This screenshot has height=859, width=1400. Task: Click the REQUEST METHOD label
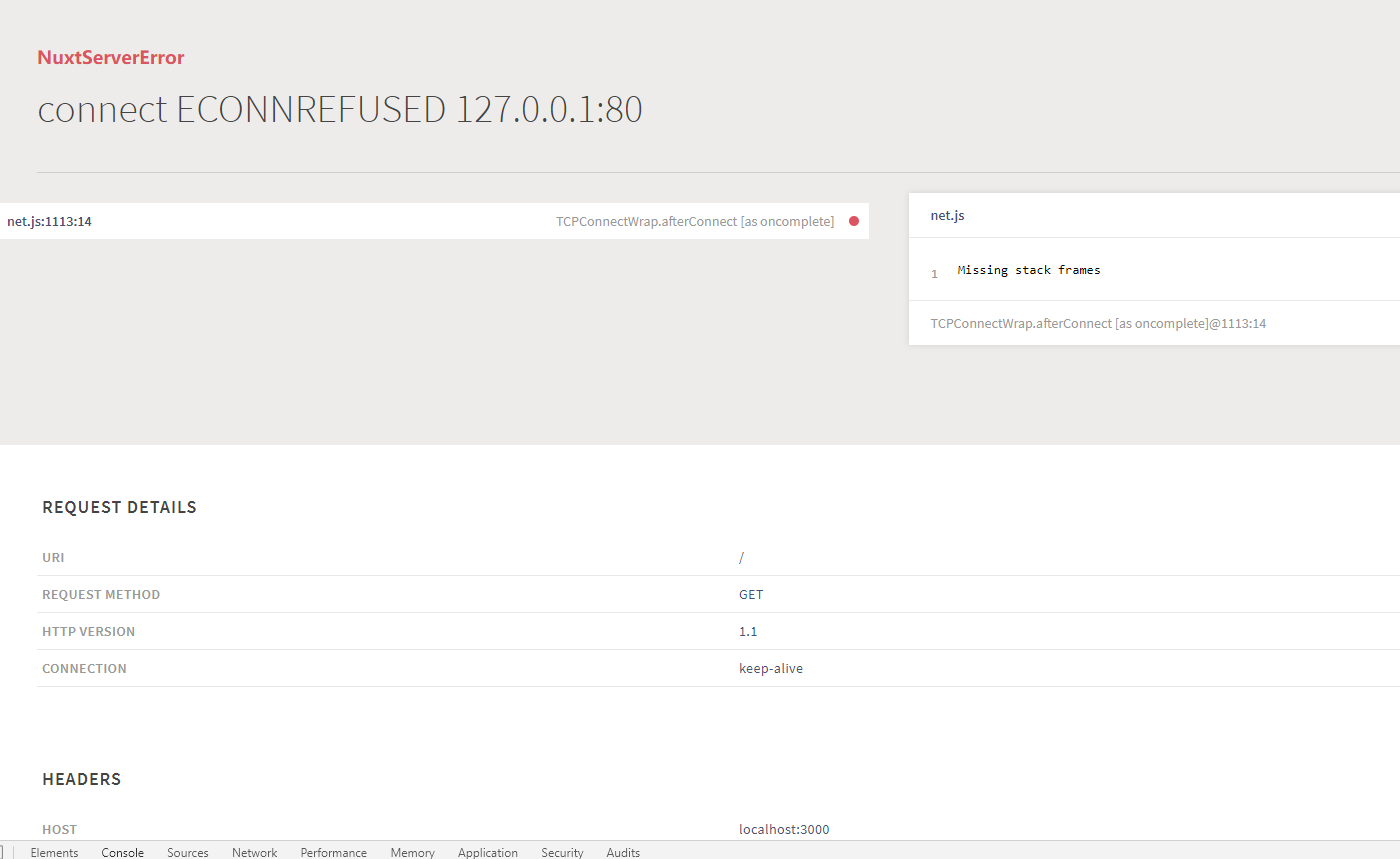pyautogui.click(x=101, y=595)
